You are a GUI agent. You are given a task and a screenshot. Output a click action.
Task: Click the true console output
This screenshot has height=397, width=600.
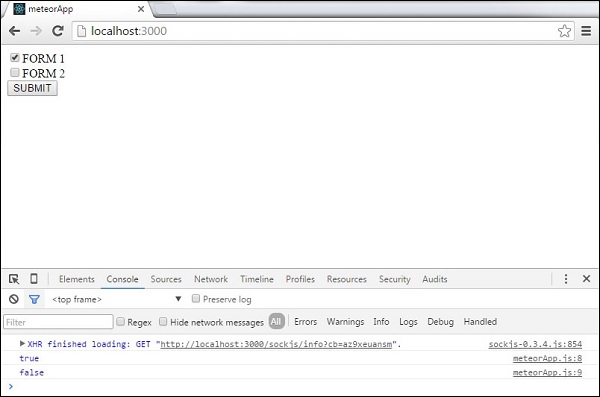[29, 358]
